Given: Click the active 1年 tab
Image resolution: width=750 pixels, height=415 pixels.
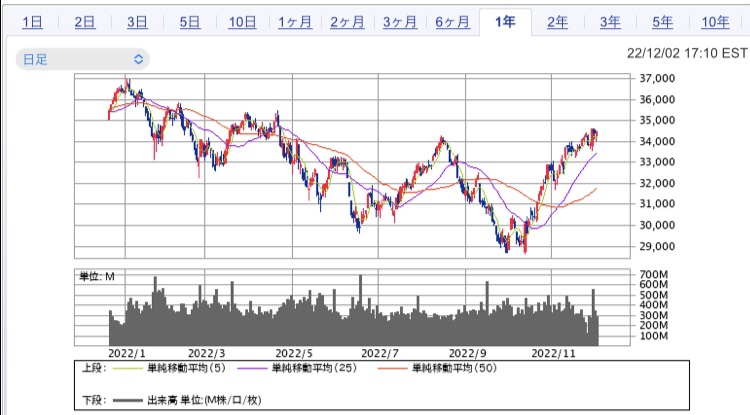Looking at the screenshot, I should (505, 22).
